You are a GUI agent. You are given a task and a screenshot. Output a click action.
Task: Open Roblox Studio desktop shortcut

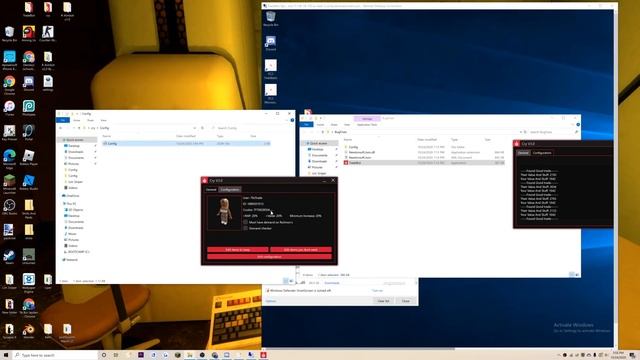click(x=29, y=182)
